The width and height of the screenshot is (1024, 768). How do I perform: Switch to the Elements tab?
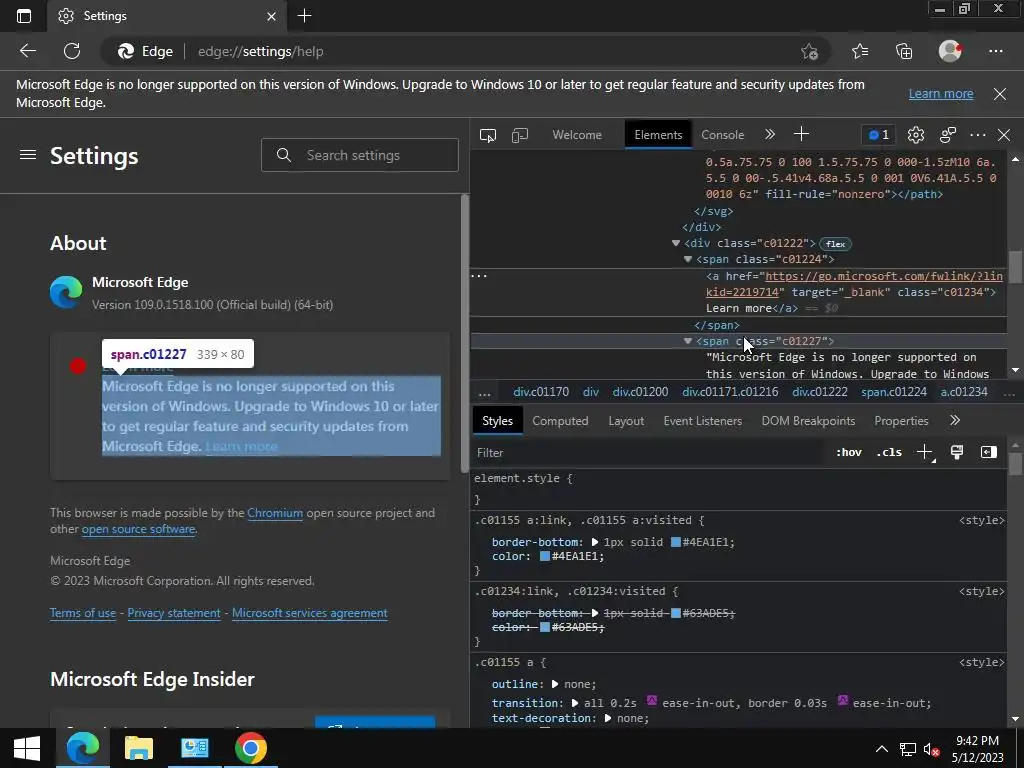[658, 135]
